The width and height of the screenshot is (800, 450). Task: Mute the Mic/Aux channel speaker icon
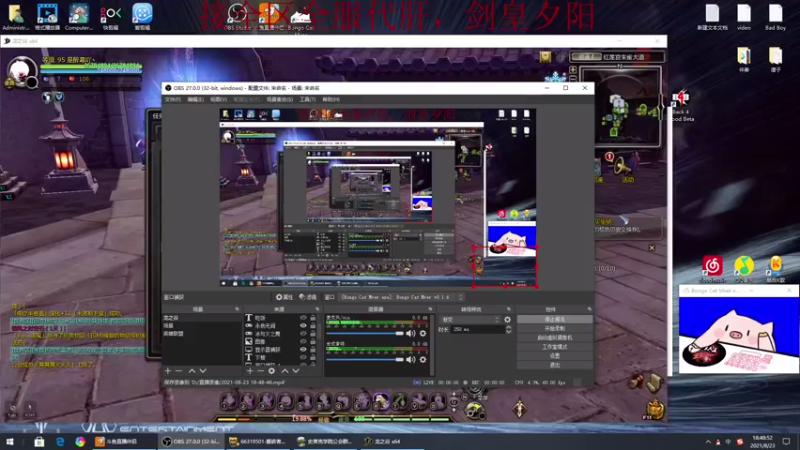click(x=411, y=333)
